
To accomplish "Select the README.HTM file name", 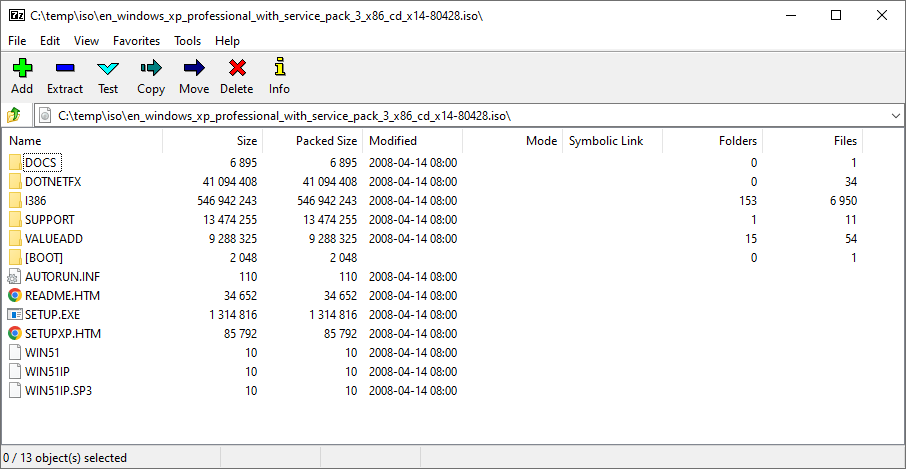I will coord(62,296).
